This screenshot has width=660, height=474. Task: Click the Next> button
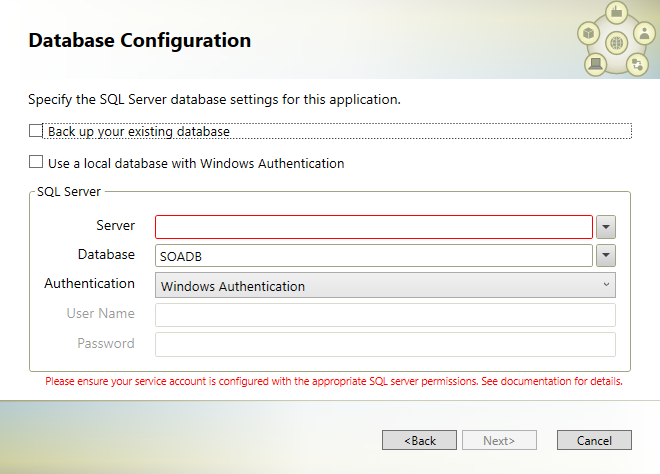(499, 440)
